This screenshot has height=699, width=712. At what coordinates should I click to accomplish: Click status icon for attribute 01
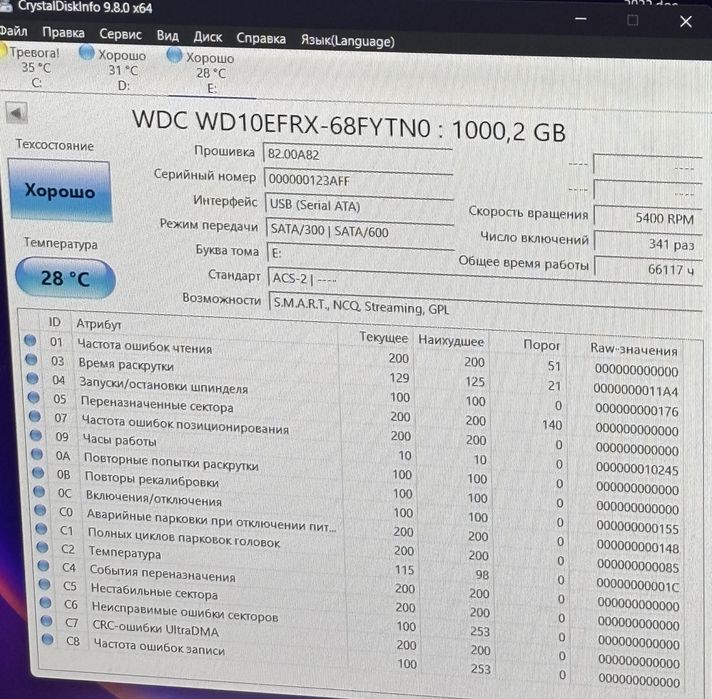point(30,340)
